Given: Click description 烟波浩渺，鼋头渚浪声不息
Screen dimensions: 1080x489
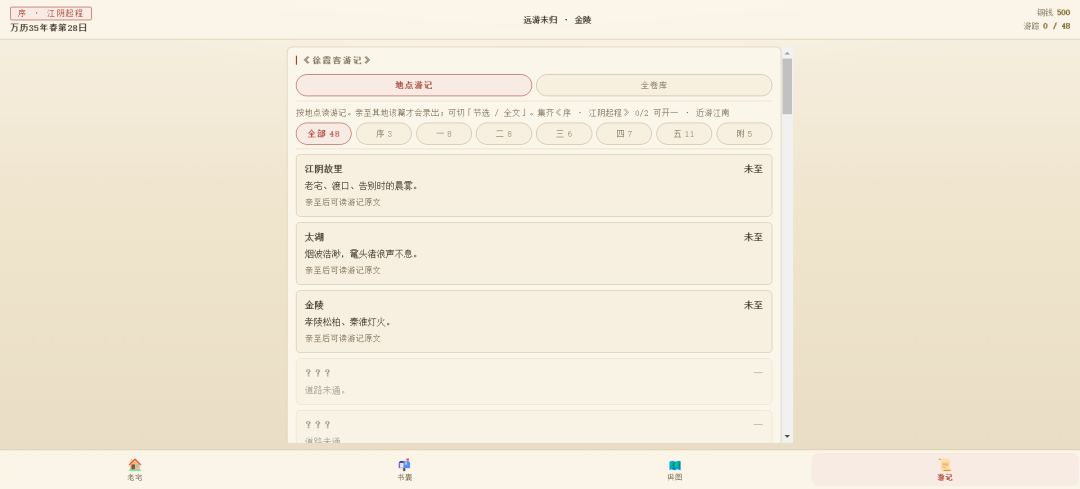Looking at the screenshot, I should [362, 254].
